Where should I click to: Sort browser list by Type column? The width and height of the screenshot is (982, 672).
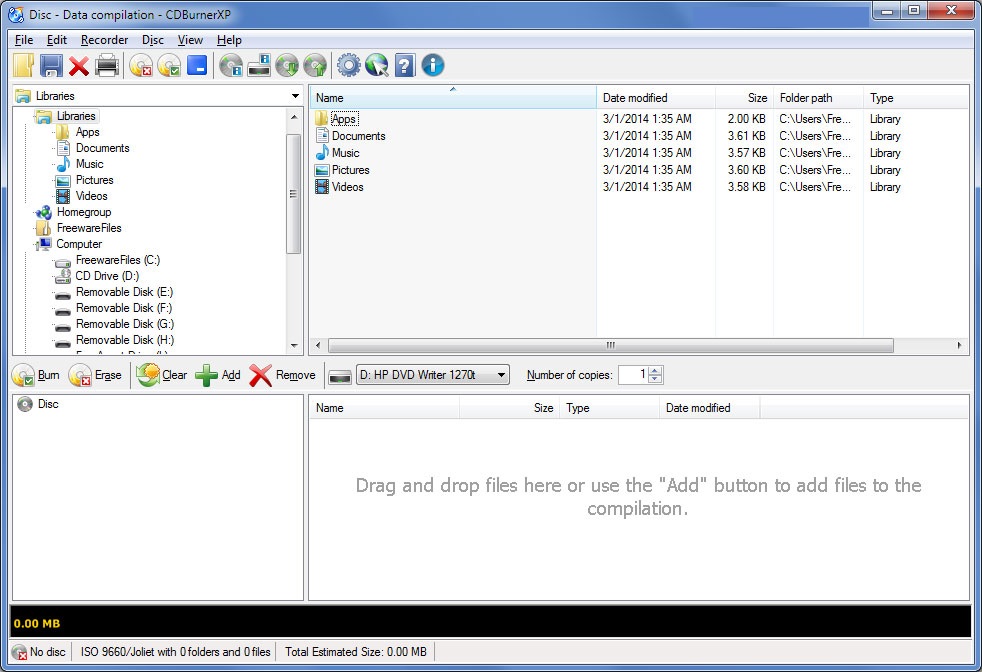click(916, 98)
